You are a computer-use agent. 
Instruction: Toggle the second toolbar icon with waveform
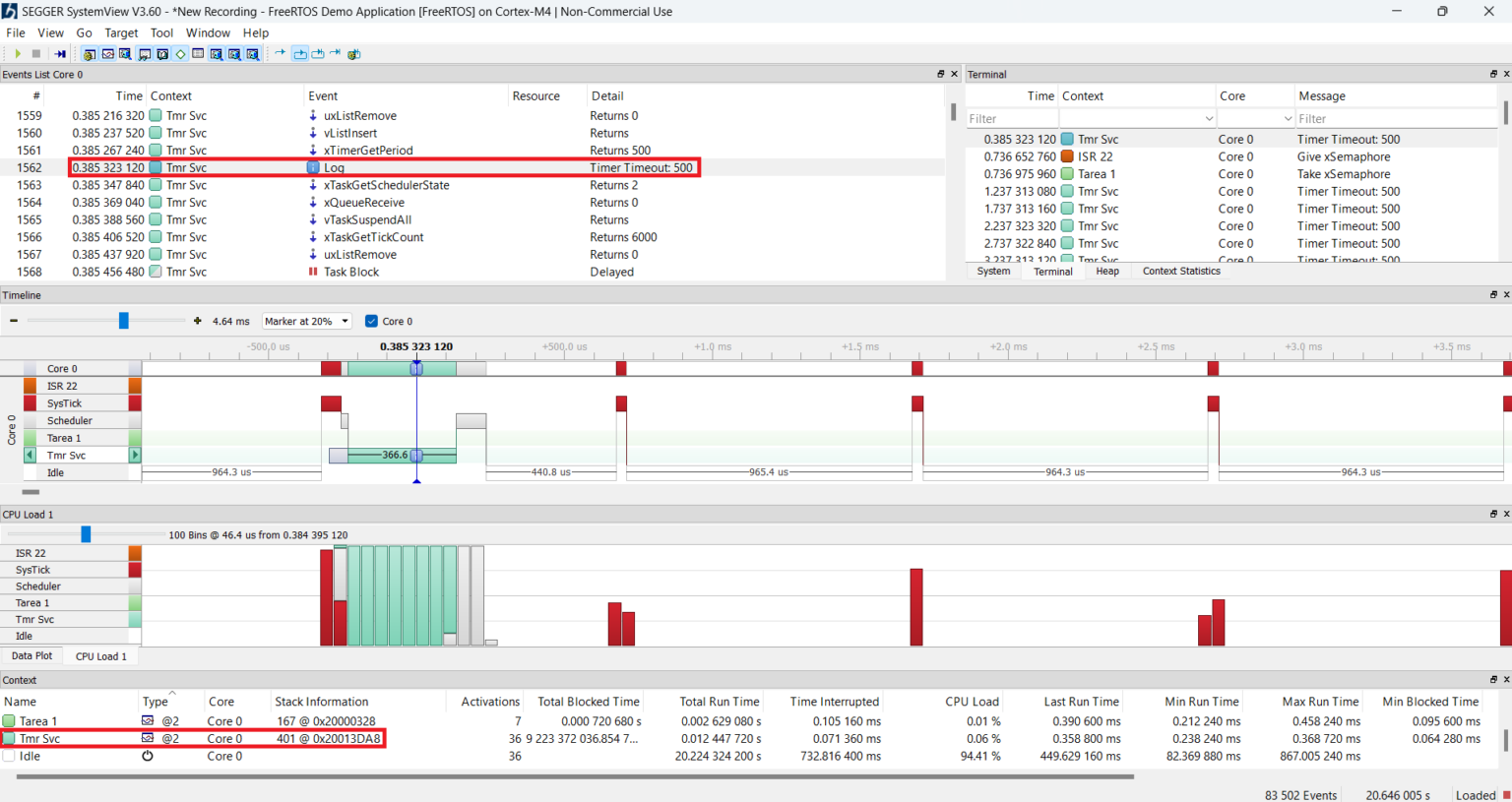[107, 54]
